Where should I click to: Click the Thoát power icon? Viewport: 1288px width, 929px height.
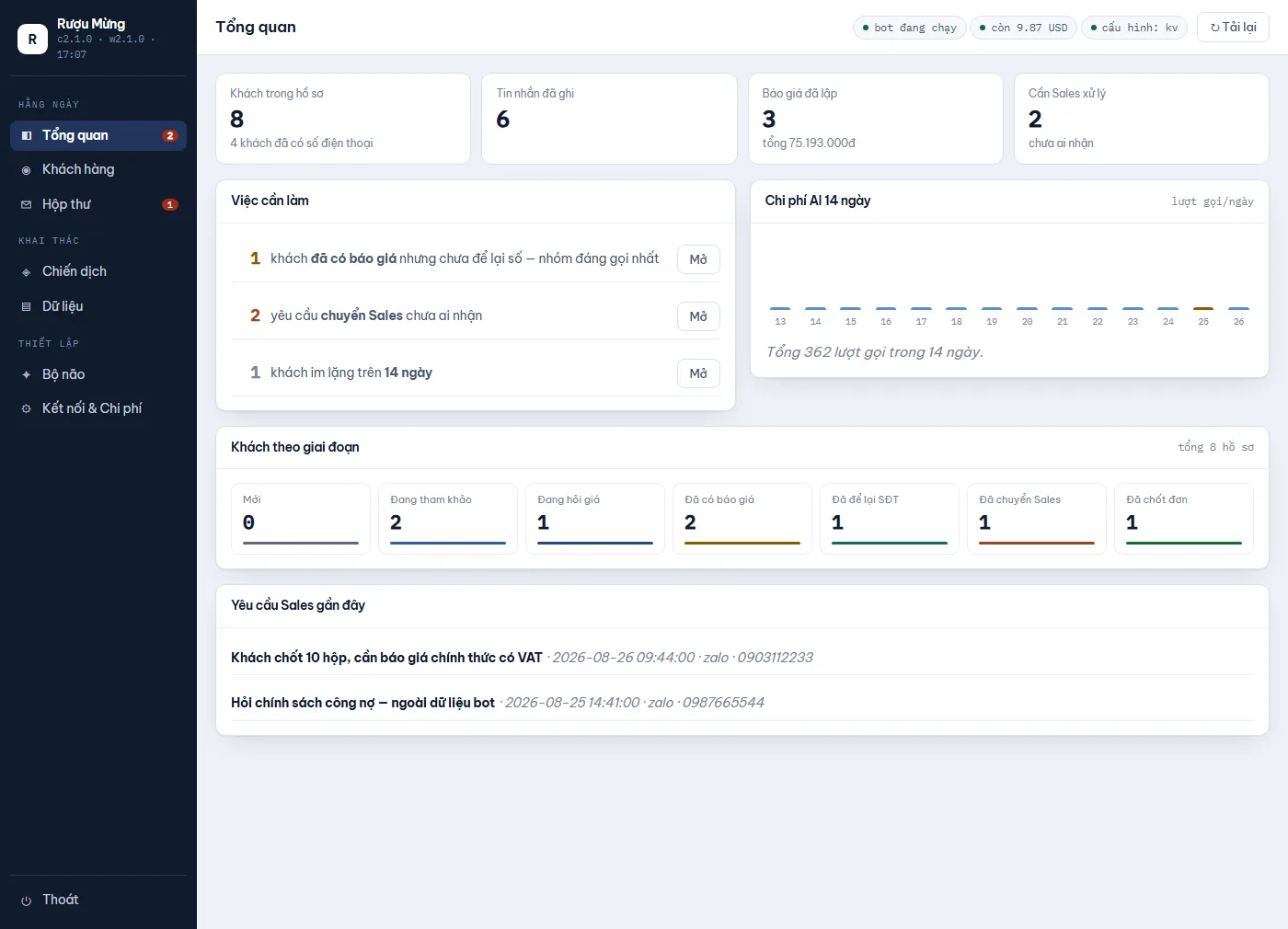point(27,900)
